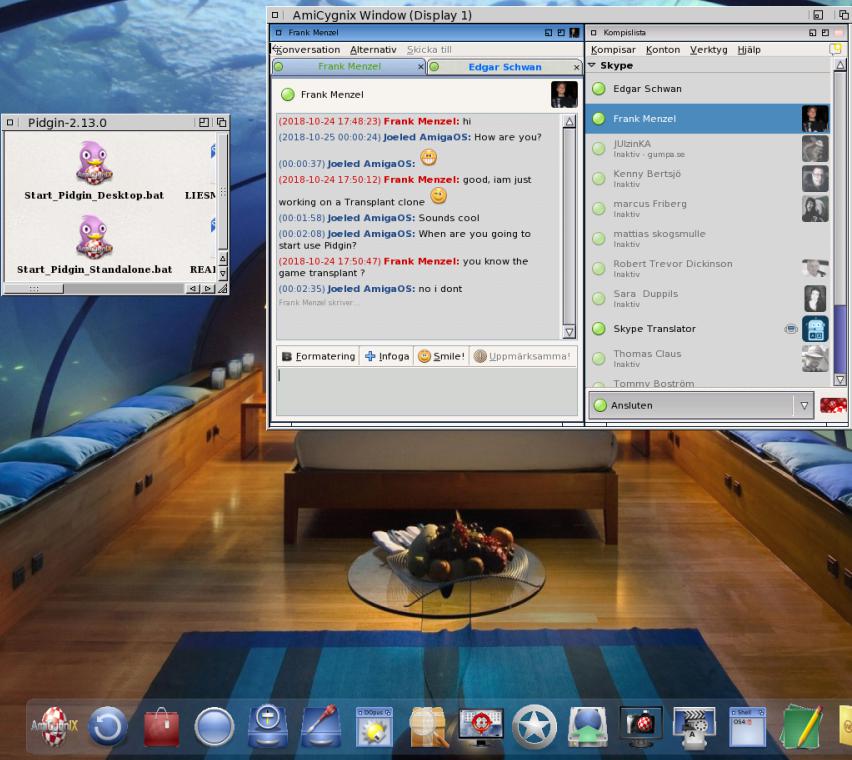
Task: Close the Edgar Schwan tab
Action: tap(577, 67)
